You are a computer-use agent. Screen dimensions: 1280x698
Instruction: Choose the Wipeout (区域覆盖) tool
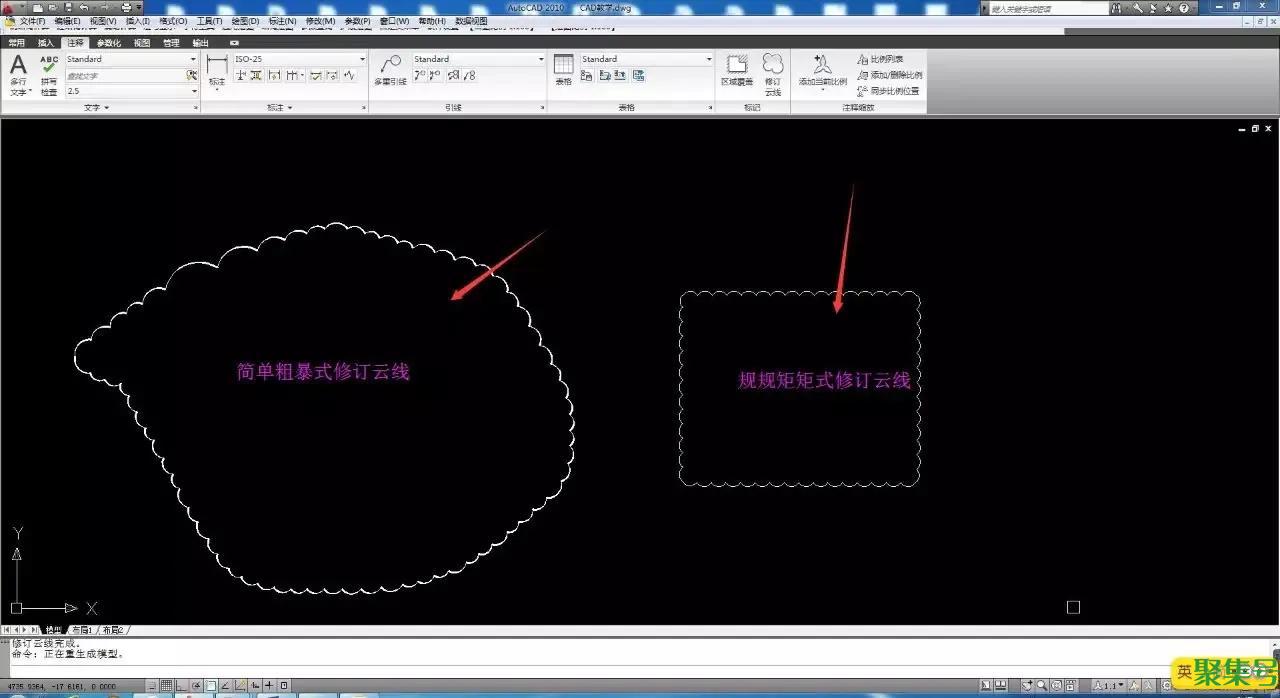(x=737, y=70)
